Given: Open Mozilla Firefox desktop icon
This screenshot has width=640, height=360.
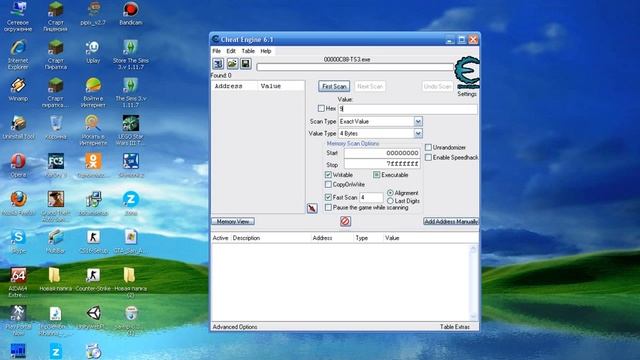Looking at the screenshot, I should click(18, 204).
